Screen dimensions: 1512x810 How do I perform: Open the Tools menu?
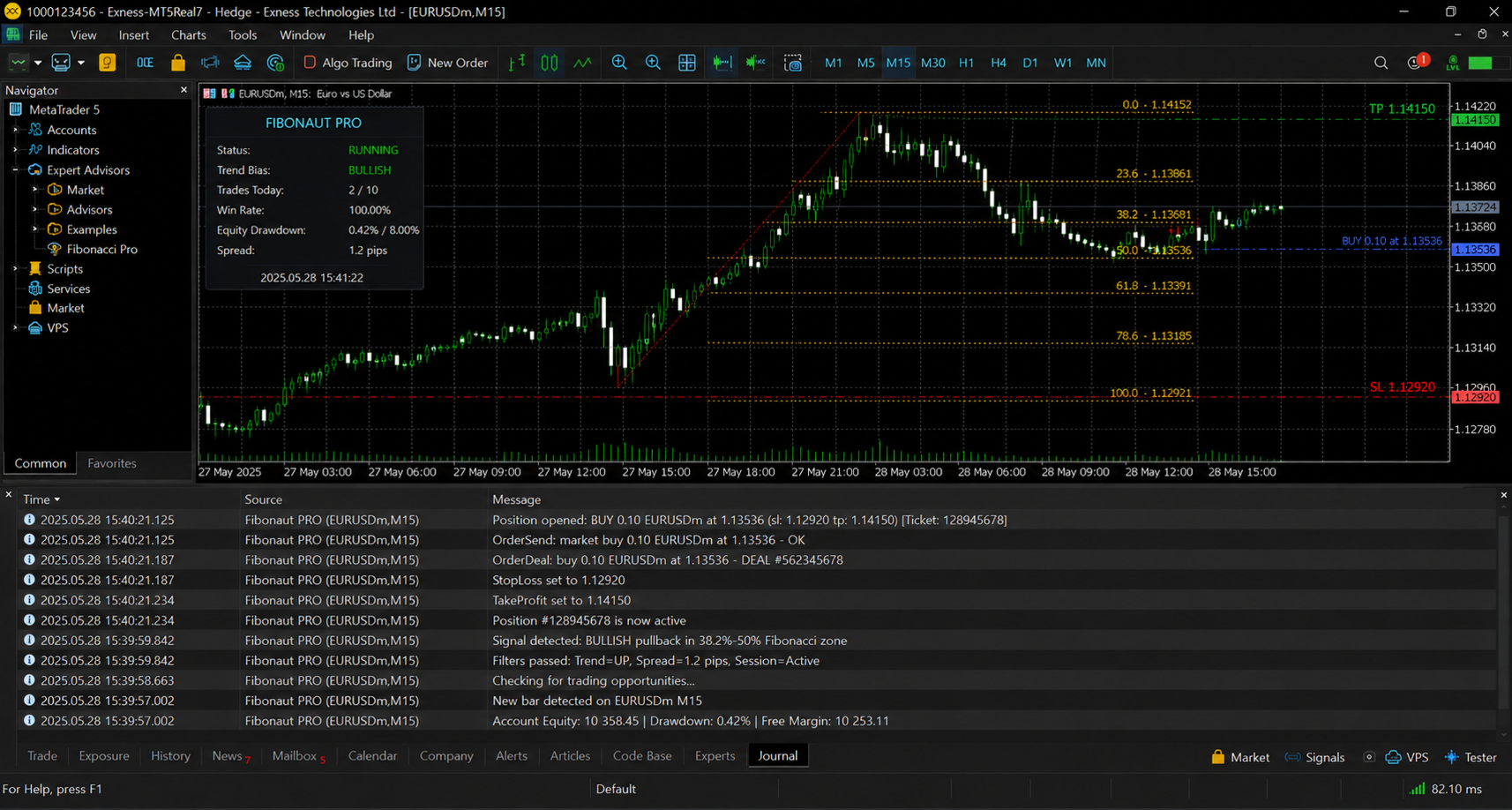tap(243, 35)
